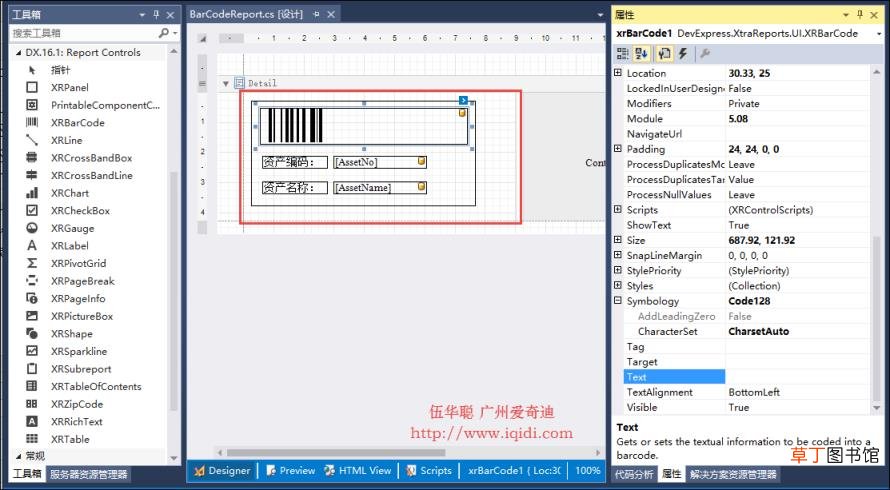Image resolution: width=890 pixels, height=490 pixels.
Task: Open the barcode smart tag arrow
Action: click(x=463, y=100)
